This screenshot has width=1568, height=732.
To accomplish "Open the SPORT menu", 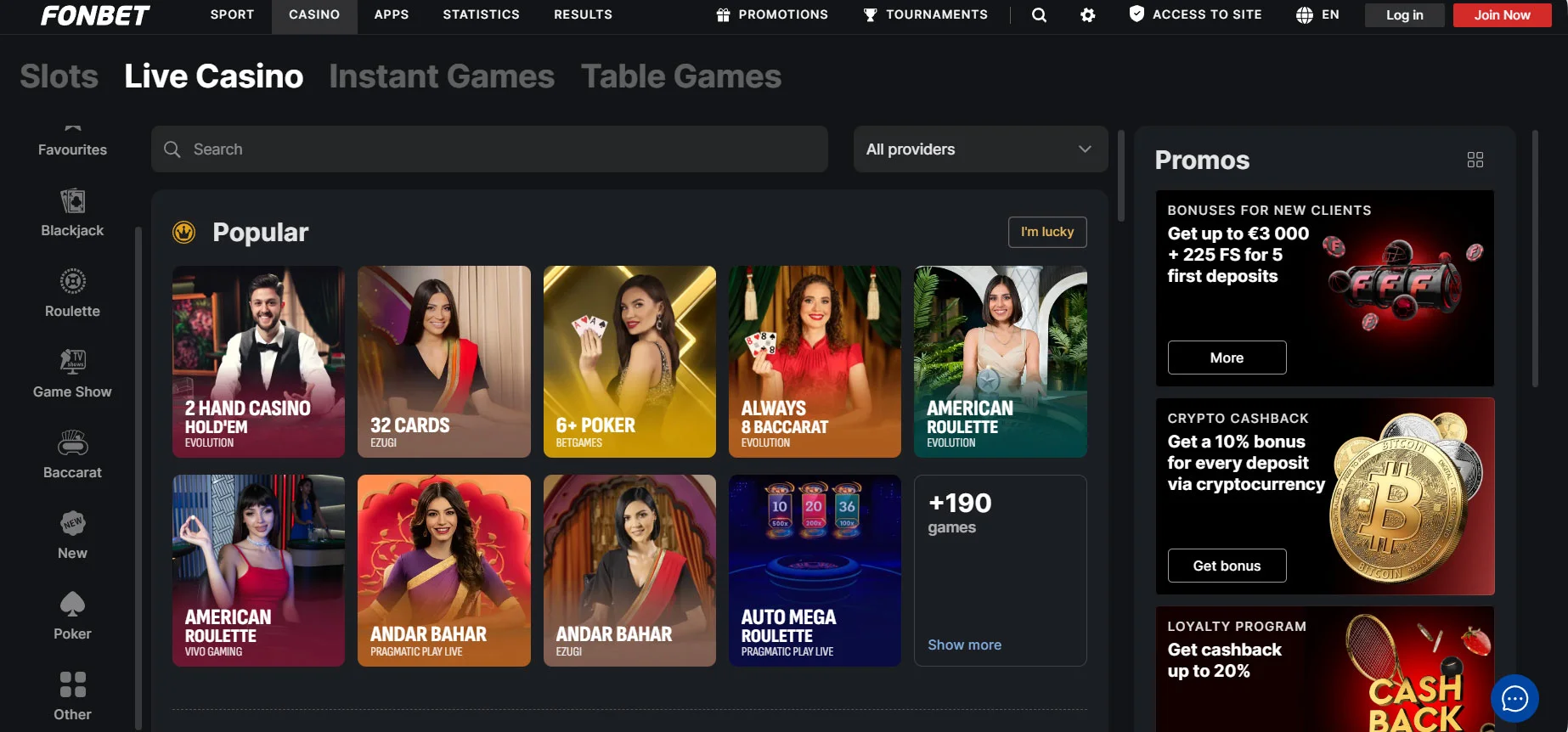I will coord(232,15).
